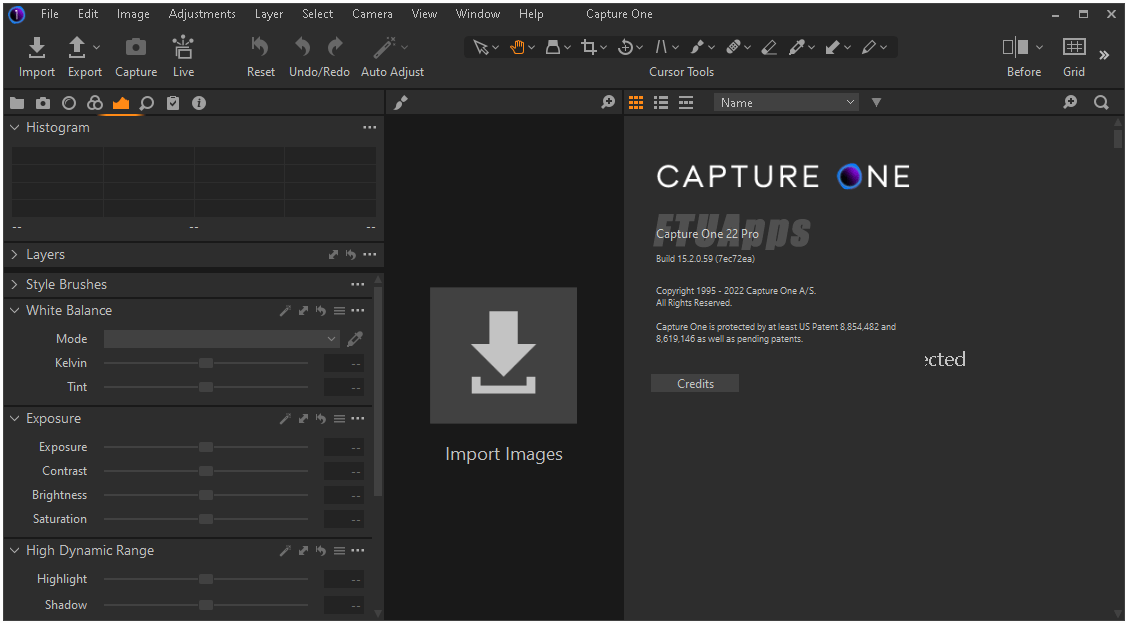Open the Adjustments menu
Image resolution: width=1126 pixels, height=623 pixels.
202,14
